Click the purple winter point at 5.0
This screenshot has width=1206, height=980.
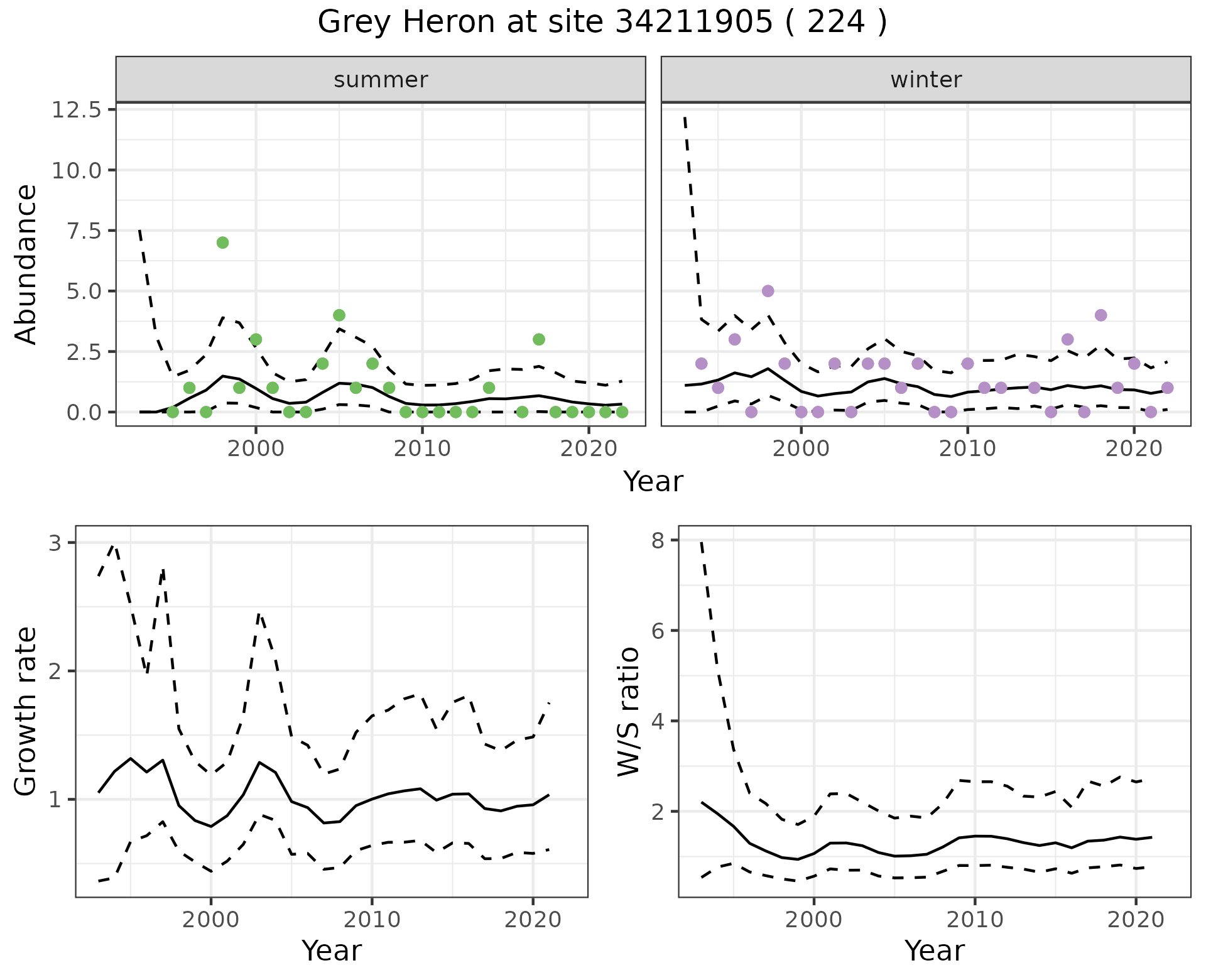coord(768,291)
